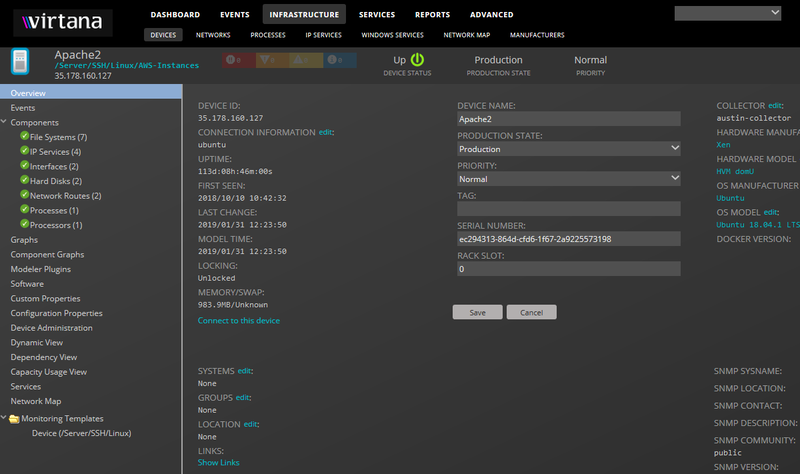Switch to the Windows Services subtab
The height and width of the screenshot is (474, 800).
392,35
